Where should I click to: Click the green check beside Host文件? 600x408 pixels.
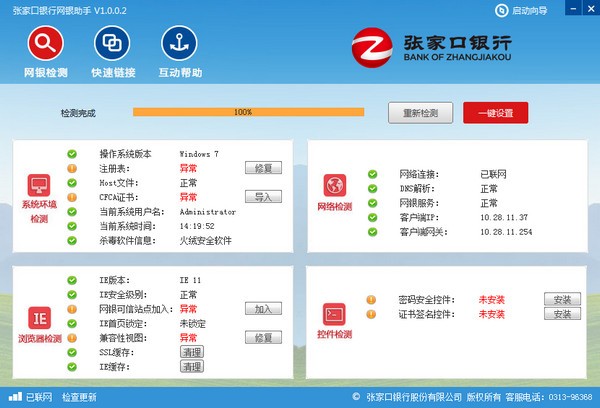pos(72,183)
